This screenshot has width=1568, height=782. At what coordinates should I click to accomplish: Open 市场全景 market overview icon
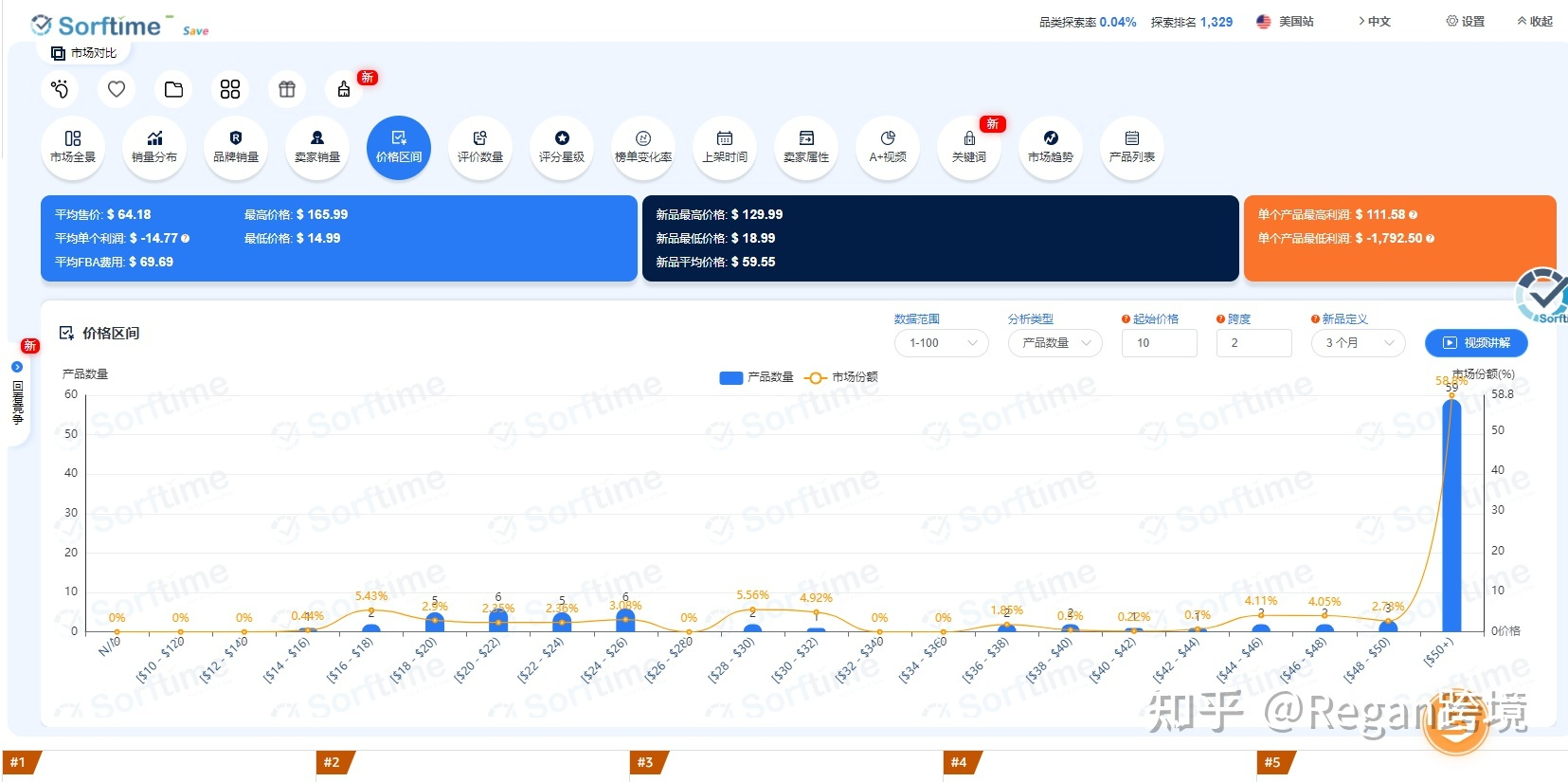tap(73, 147)
